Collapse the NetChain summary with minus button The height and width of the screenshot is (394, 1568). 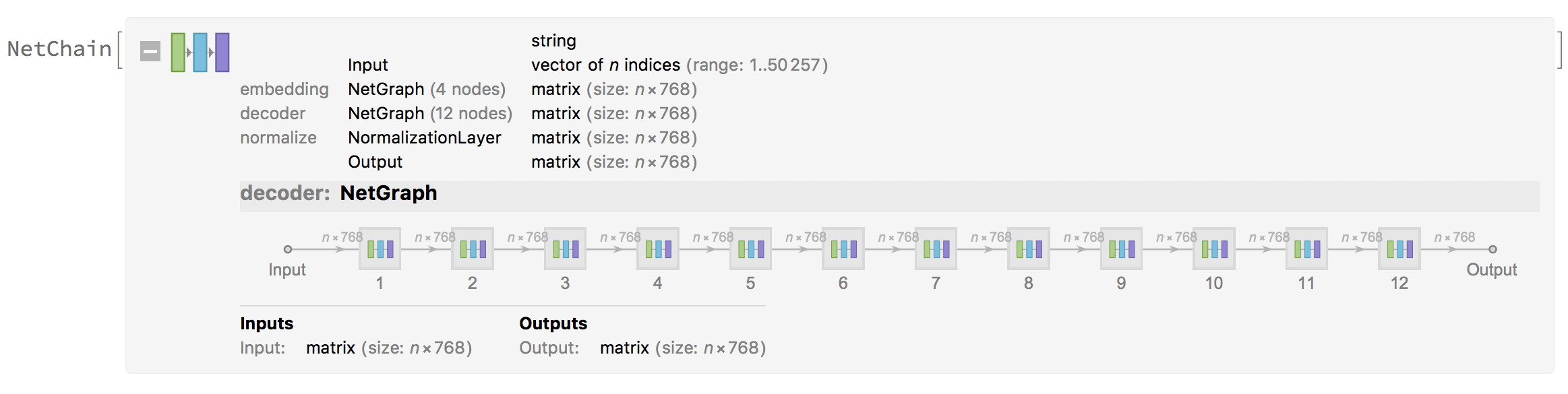point(150,51)
